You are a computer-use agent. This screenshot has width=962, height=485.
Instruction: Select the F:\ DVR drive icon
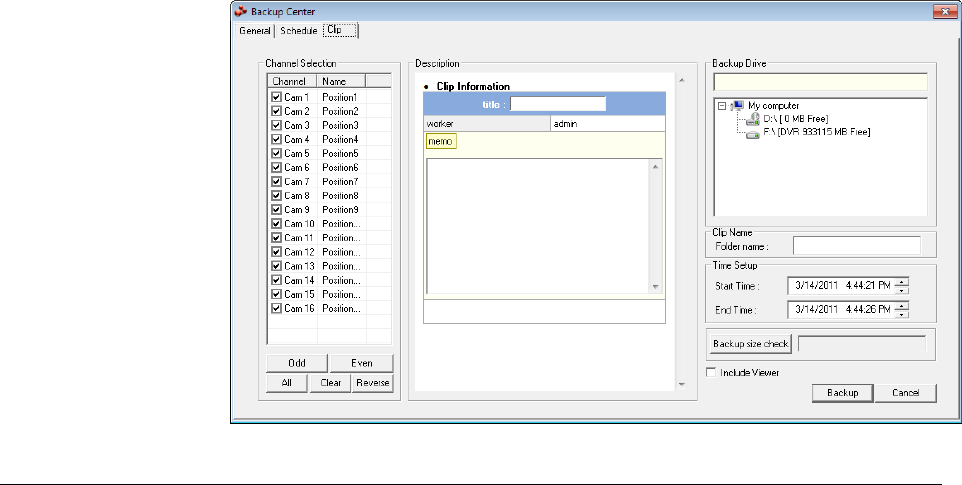pos(753,132)
